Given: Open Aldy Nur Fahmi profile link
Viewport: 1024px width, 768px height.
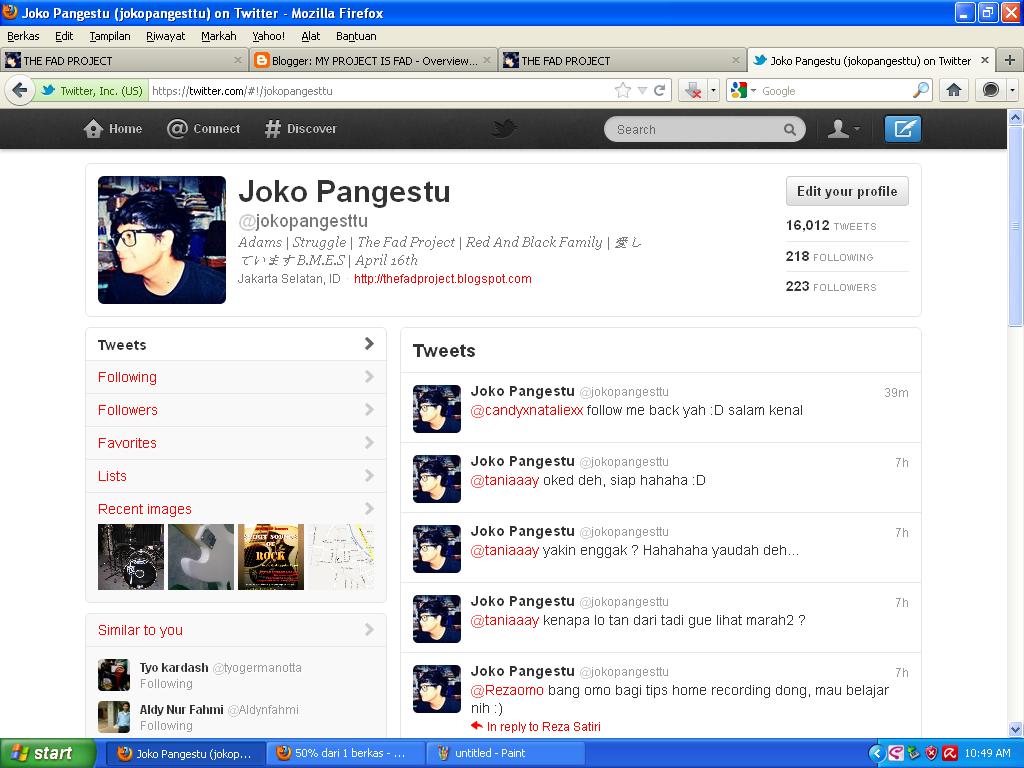Looking at the screenshot, I should click(182, 709).
